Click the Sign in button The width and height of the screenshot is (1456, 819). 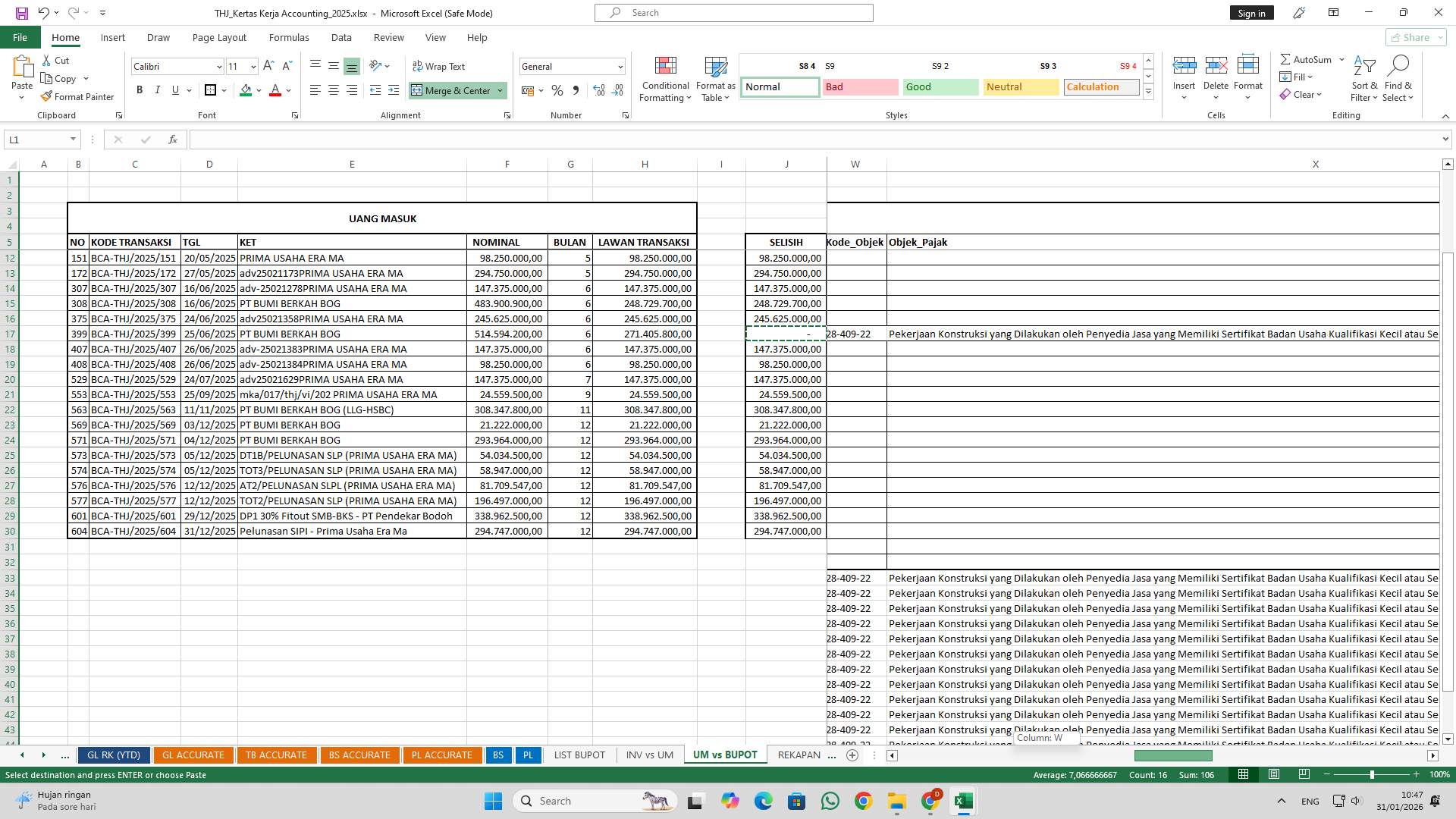pyautogui.click(x=1251, y=13)
